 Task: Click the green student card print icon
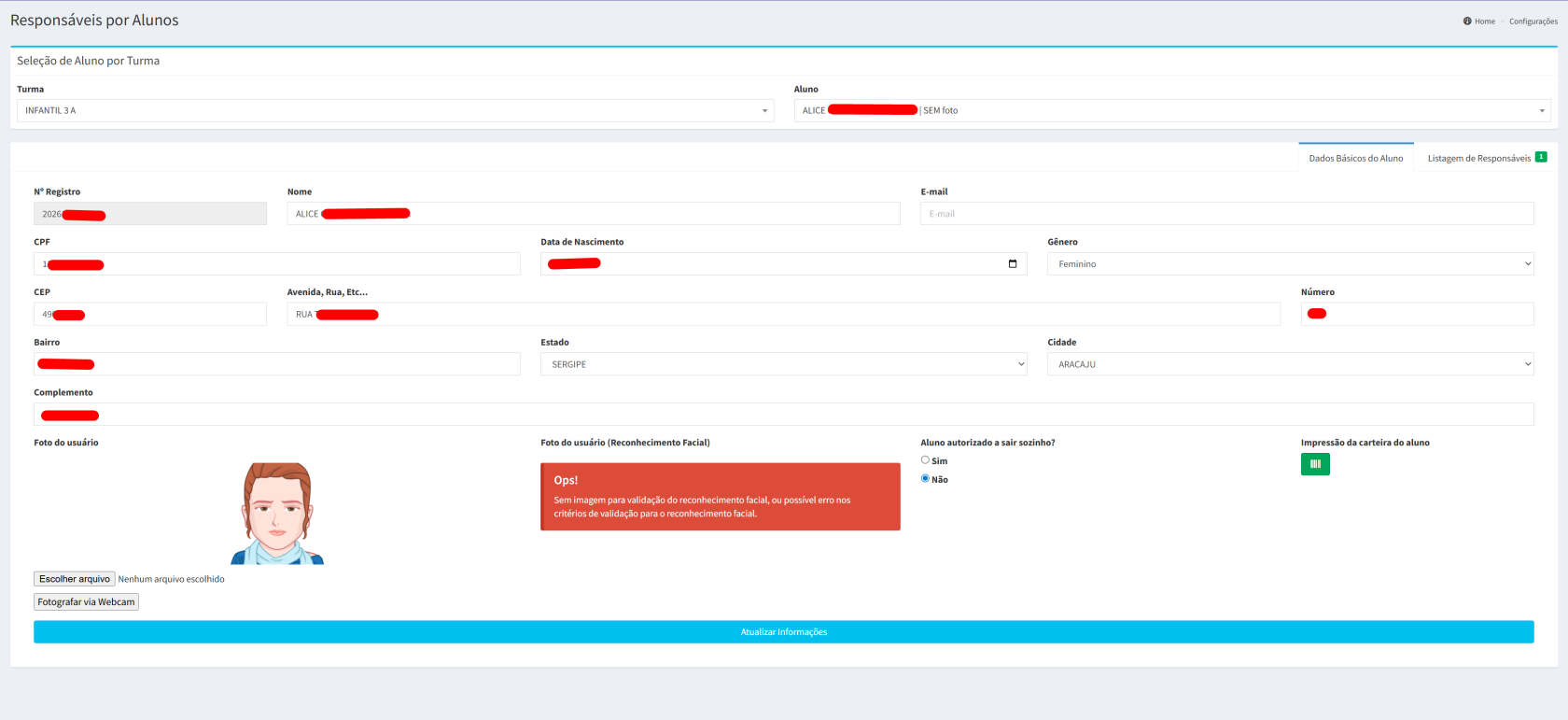pyautogui.click(x=1315, y=464)
